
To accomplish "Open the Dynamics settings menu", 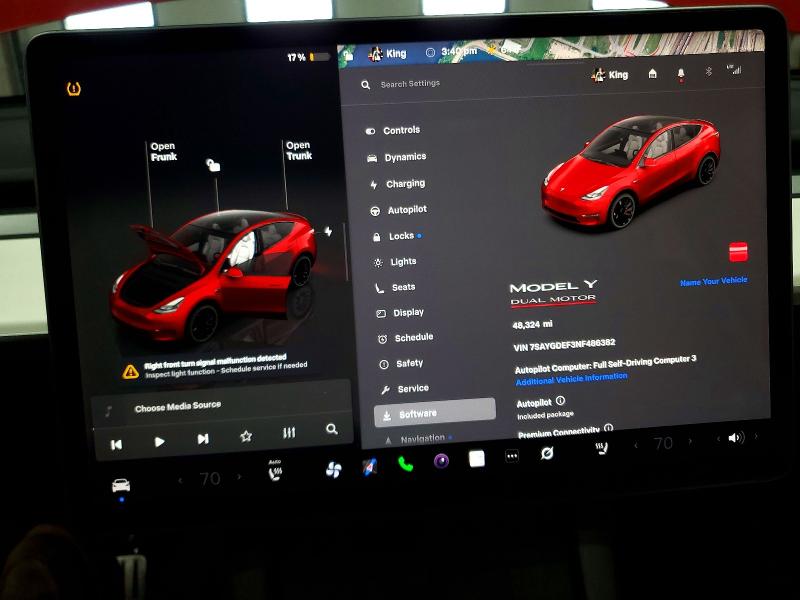I will click(x=397, y=157).
